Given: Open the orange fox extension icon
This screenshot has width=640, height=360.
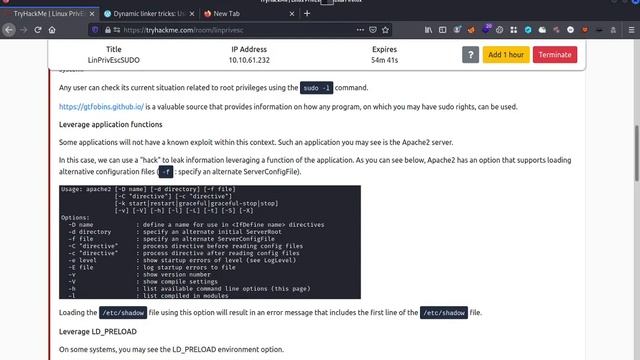Looking at the screenshot, I should [x=471, y=30].
